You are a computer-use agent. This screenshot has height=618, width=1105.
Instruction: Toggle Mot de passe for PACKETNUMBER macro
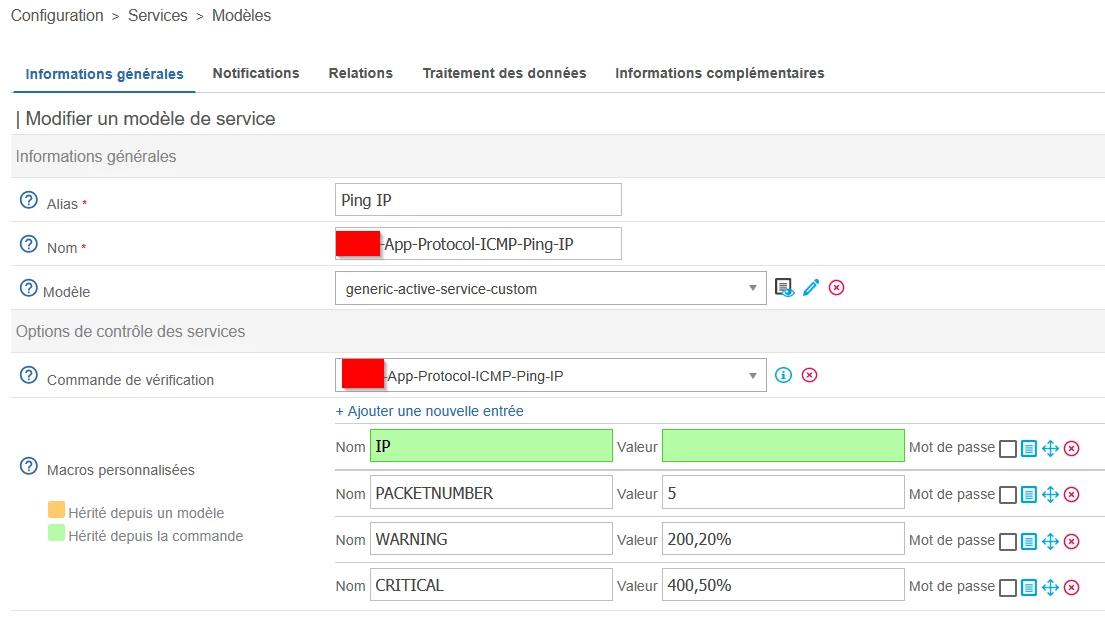(x=1008, y=494)
